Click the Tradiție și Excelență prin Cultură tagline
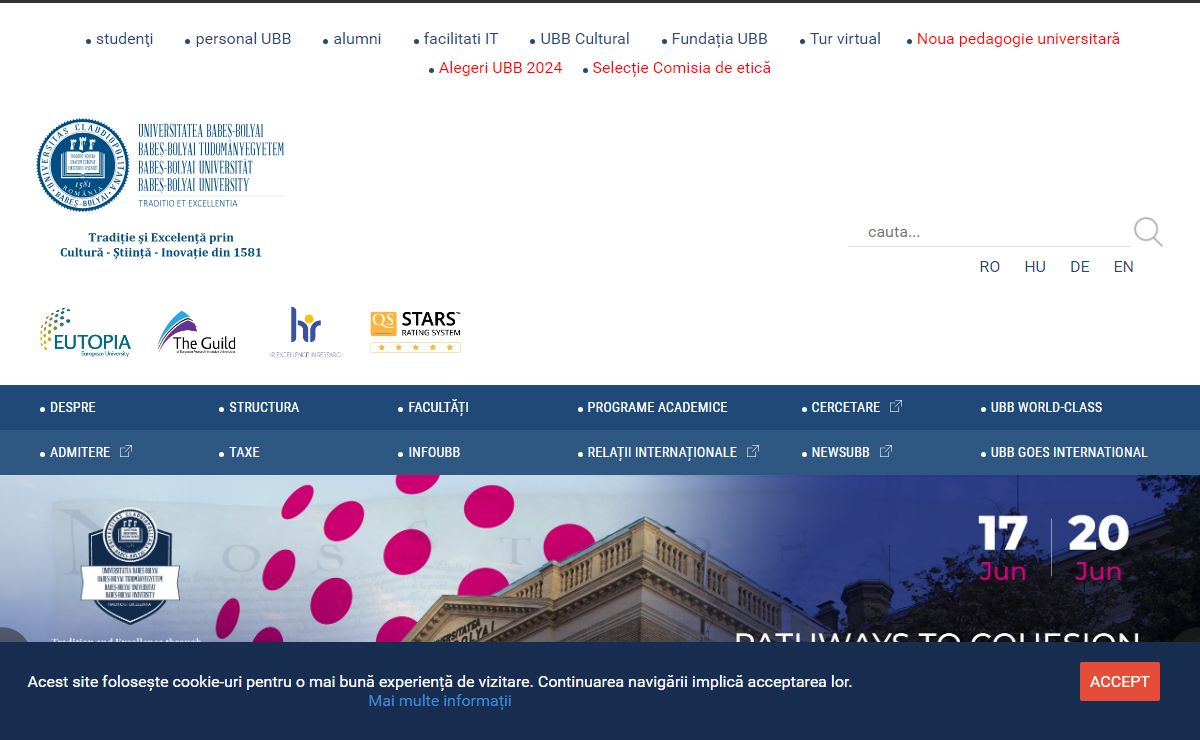This screenshot has height=740, width=1200. pyautogui.click(x=161, y=245)
